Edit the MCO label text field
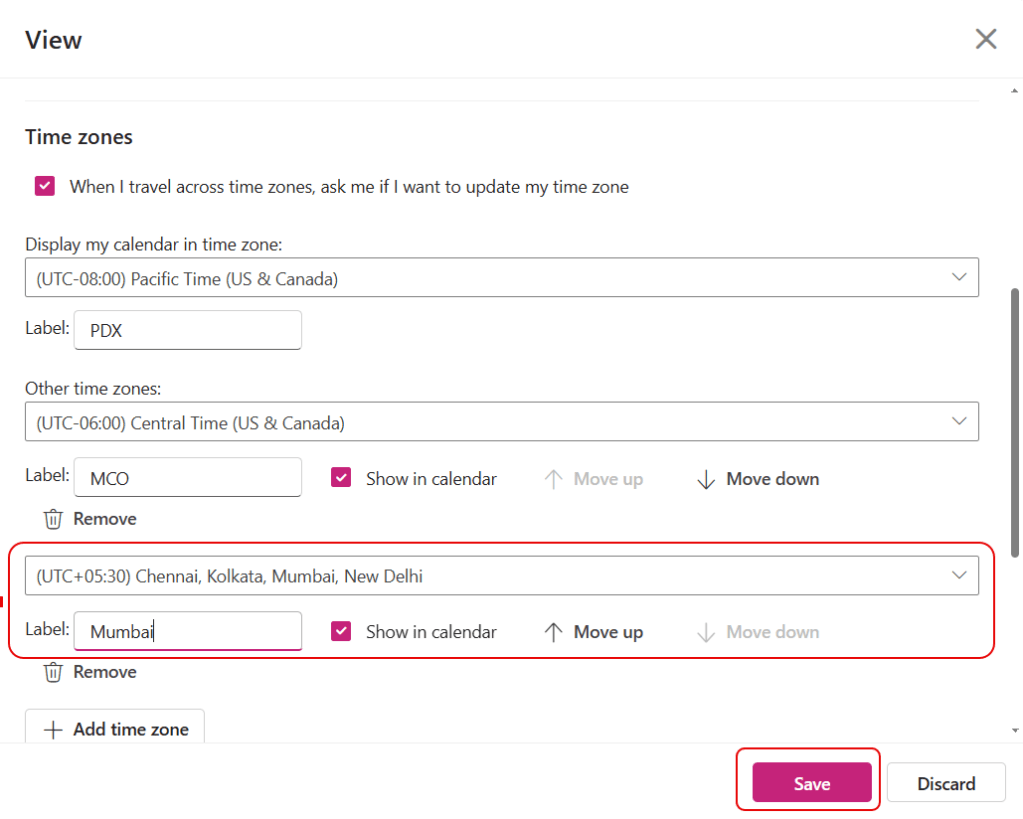Screen dimensions: 1023x819 click(188, 478)
